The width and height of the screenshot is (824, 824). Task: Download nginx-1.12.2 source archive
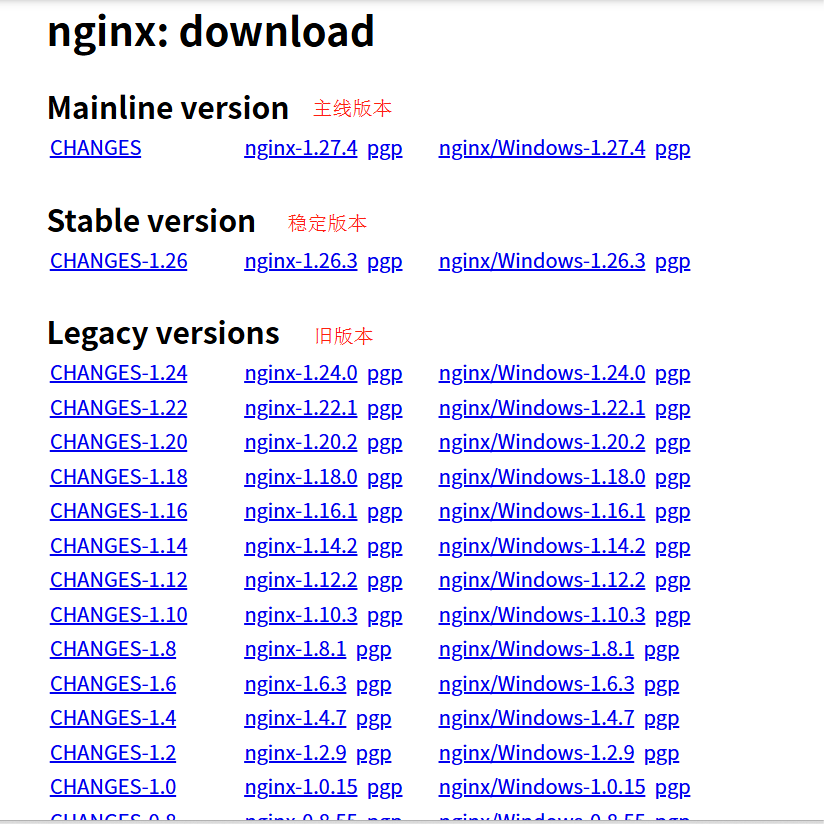pos(301,579)
